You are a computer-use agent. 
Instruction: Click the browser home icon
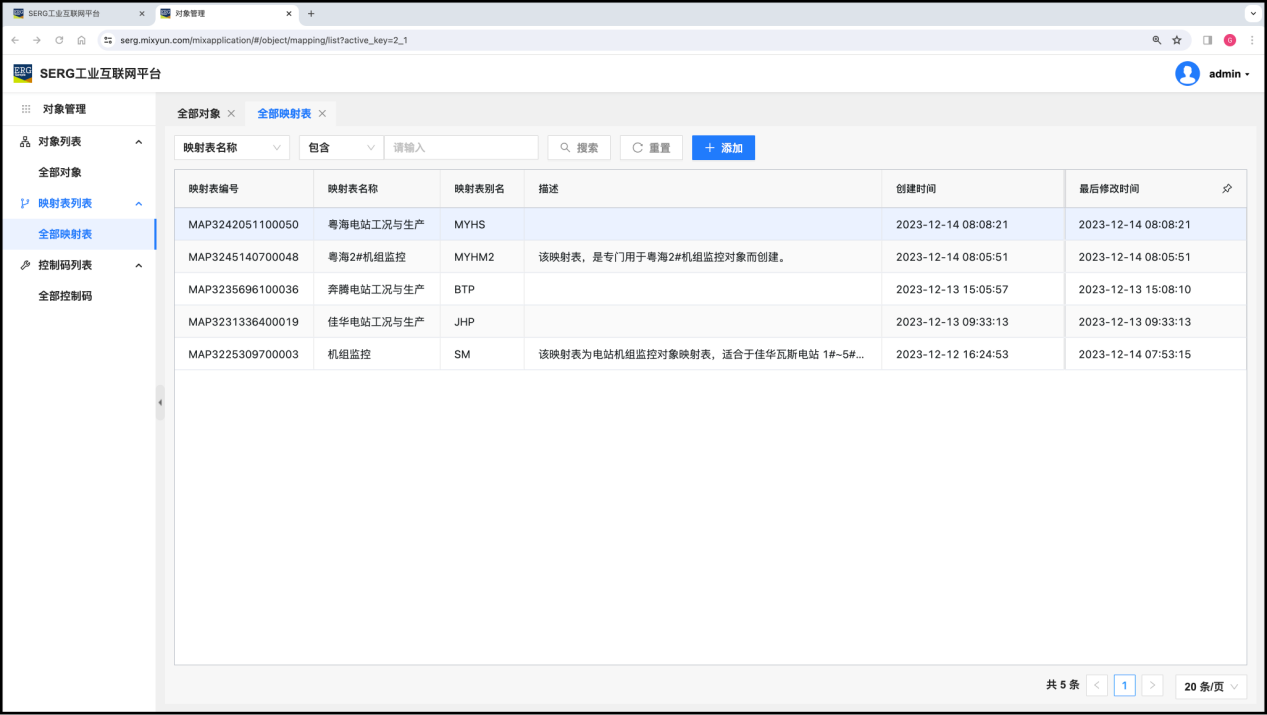click(x=81, y=40)
